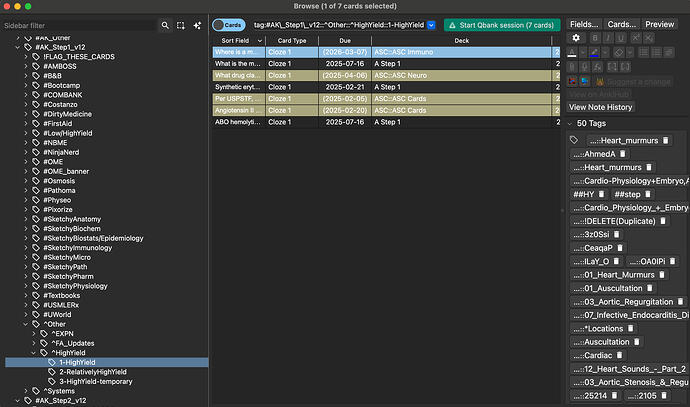Open the search history dropdown arrow
Screen dimensions: 690x407
(x=431, y=25)
